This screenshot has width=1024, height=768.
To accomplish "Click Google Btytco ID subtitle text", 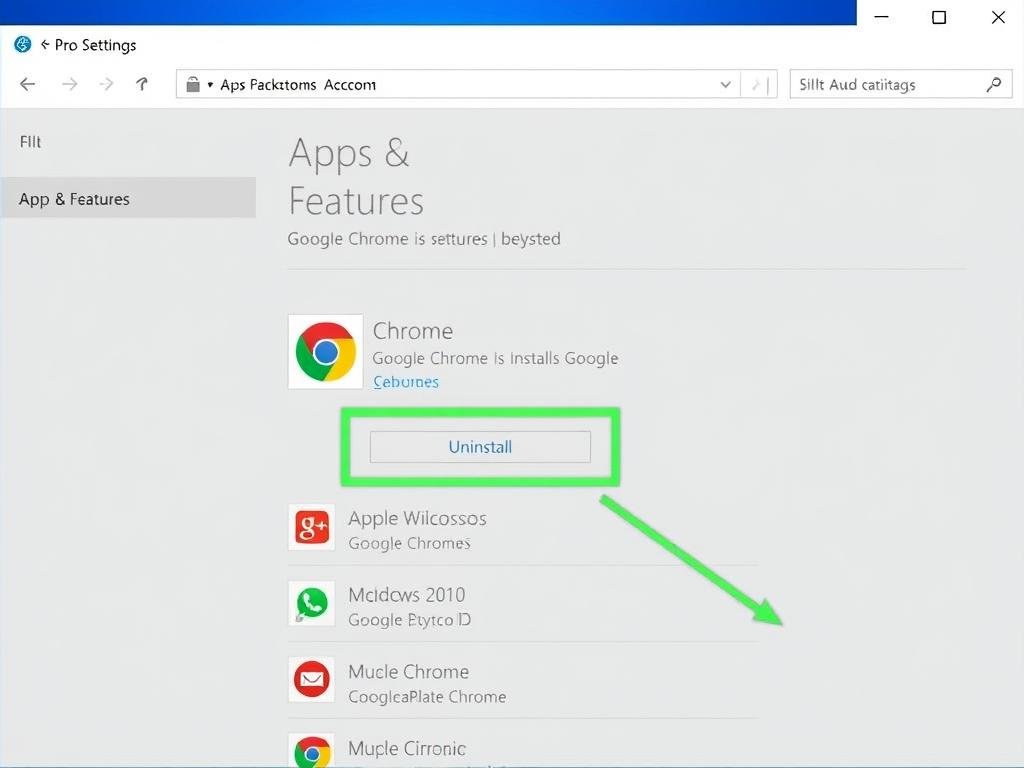I will (x=409, y=620).
